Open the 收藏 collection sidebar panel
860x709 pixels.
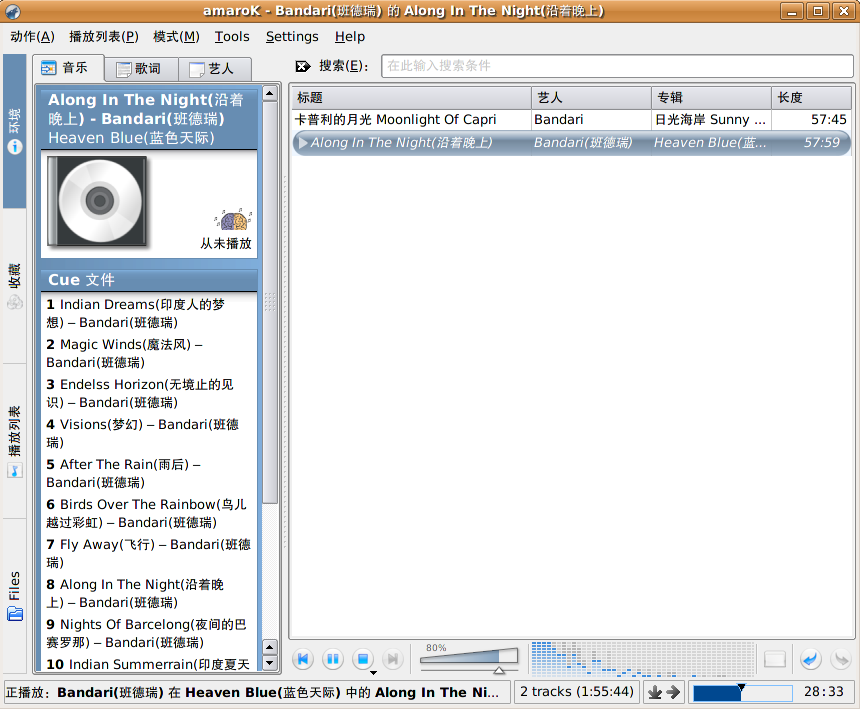pos(14,286)
